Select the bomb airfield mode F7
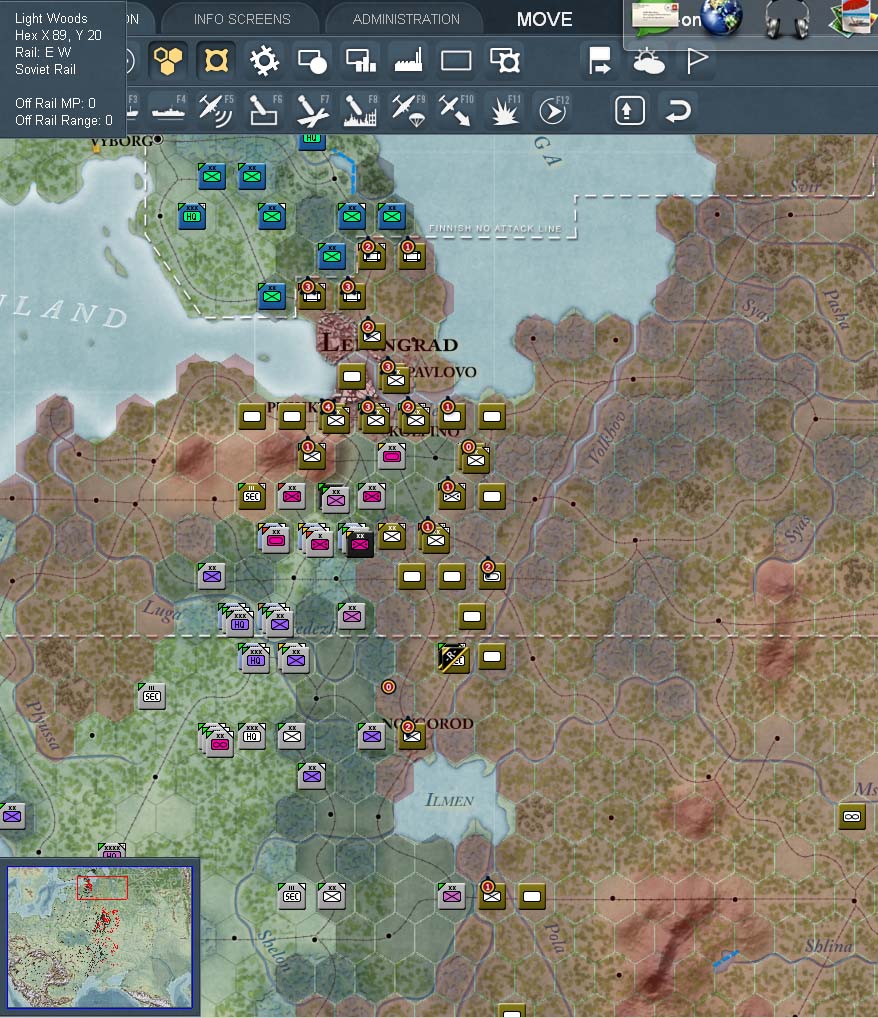 (x=313, y=110)
